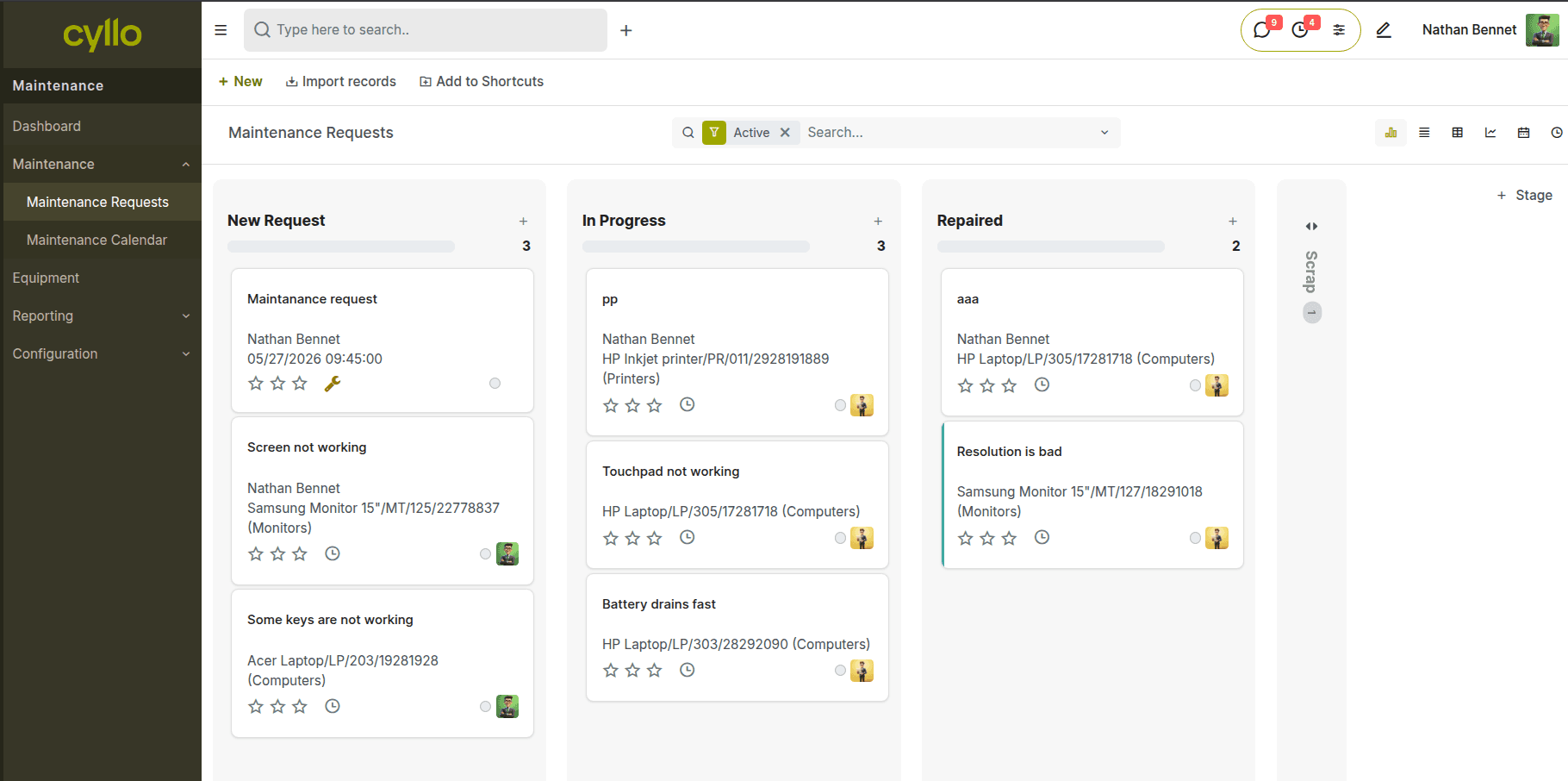The width and height of the screenshot is (1568, 781).
Task: Collapse the Maintenance sidebar section
Action: click(101, 164)
